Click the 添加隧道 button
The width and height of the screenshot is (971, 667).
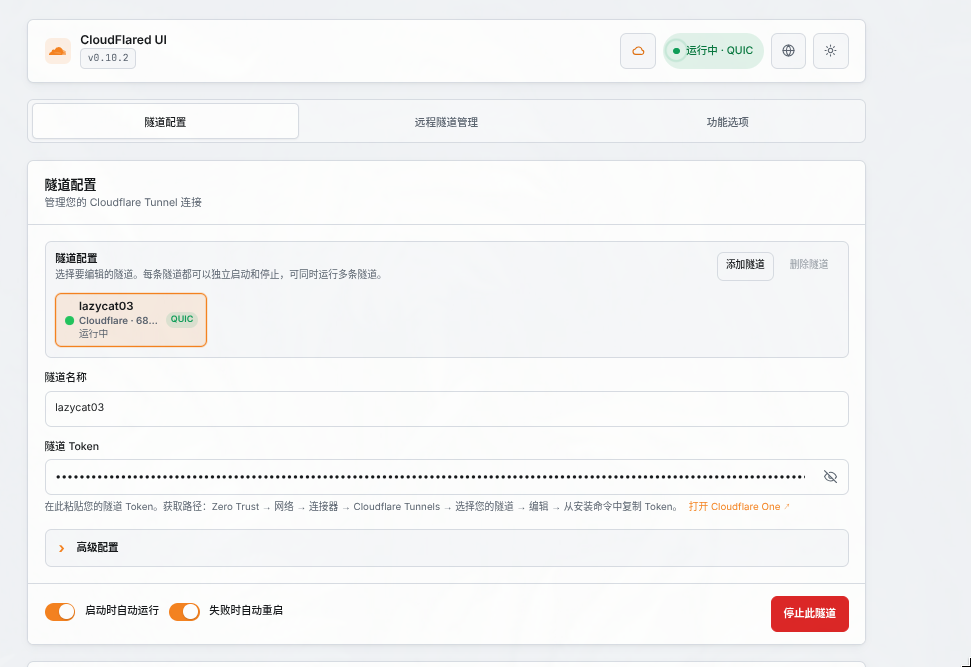tap(745, 265)
